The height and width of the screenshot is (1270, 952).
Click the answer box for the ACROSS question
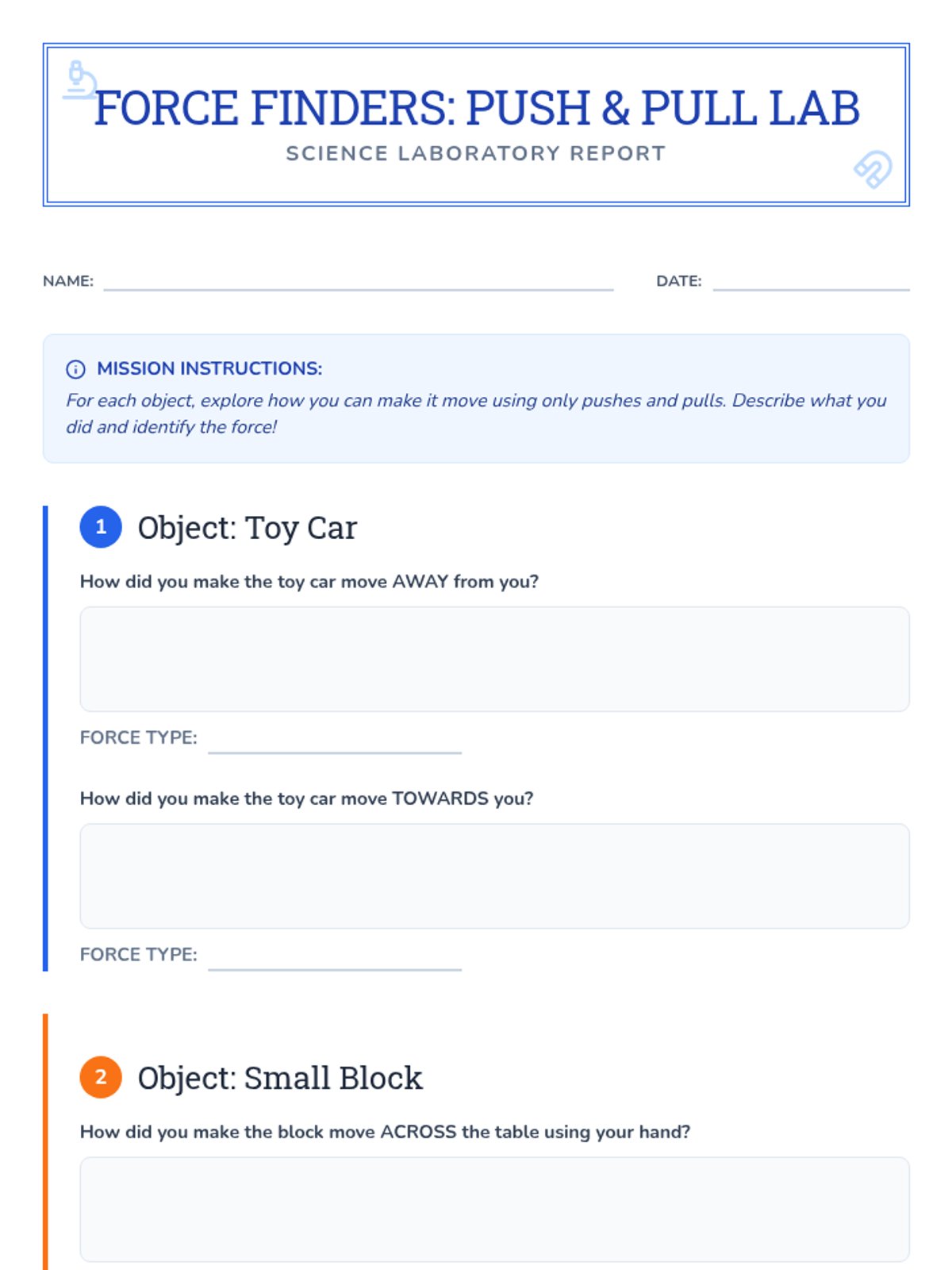pyautogui.click(x=494, y=1209)
